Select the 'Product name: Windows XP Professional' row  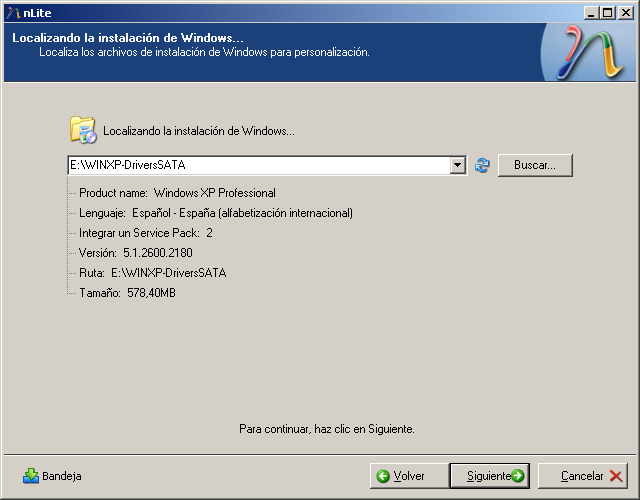(177, 193)
